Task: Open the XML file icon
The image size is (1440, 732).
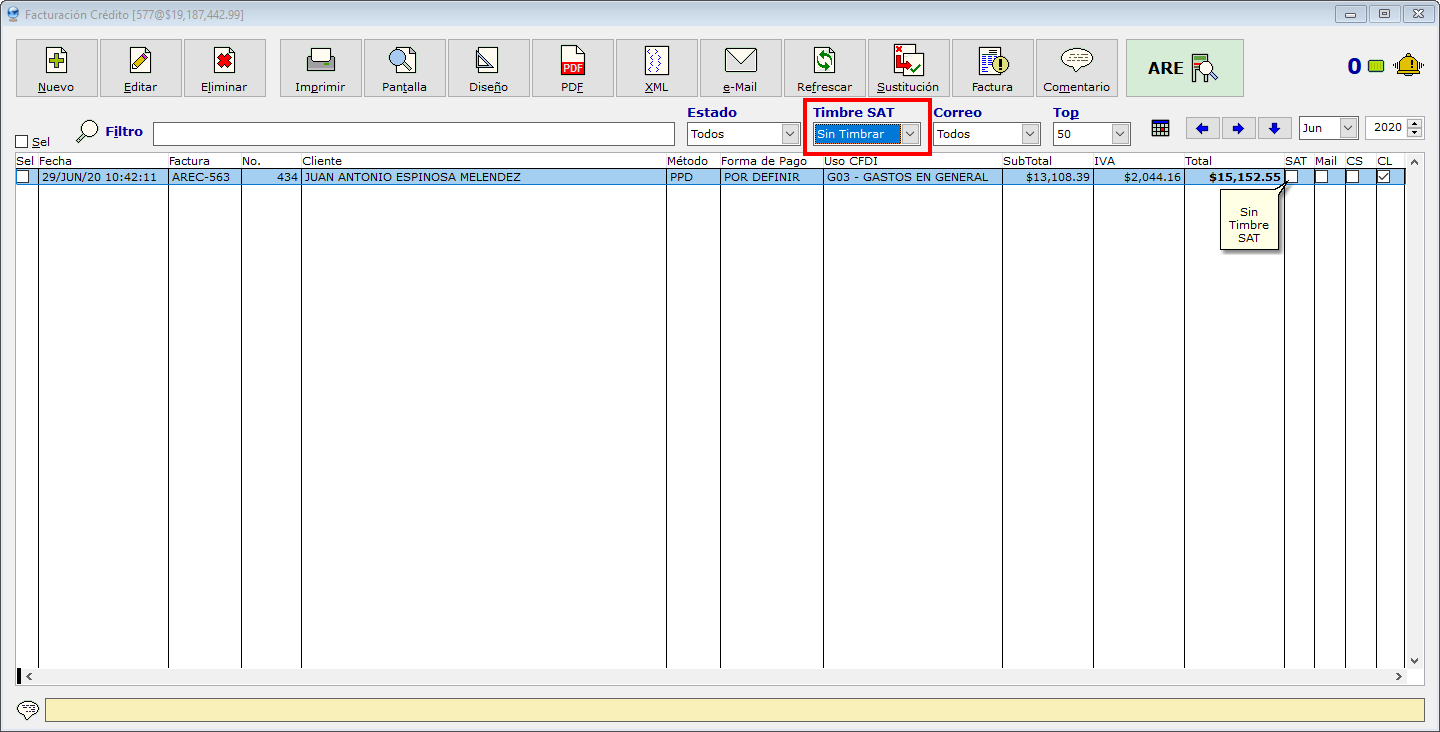Action: pyautogui.click(x=656, y=68)
